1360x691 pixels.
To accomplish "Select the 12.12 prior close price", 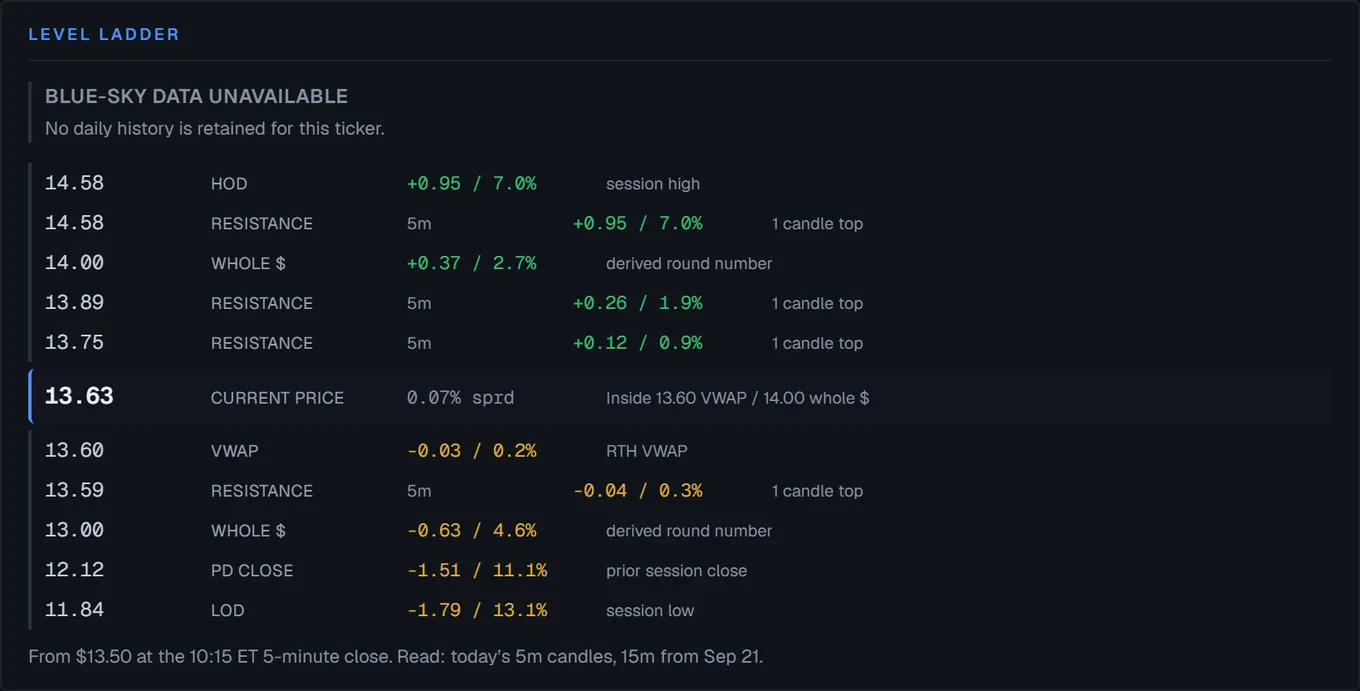I will coord(74,571).
